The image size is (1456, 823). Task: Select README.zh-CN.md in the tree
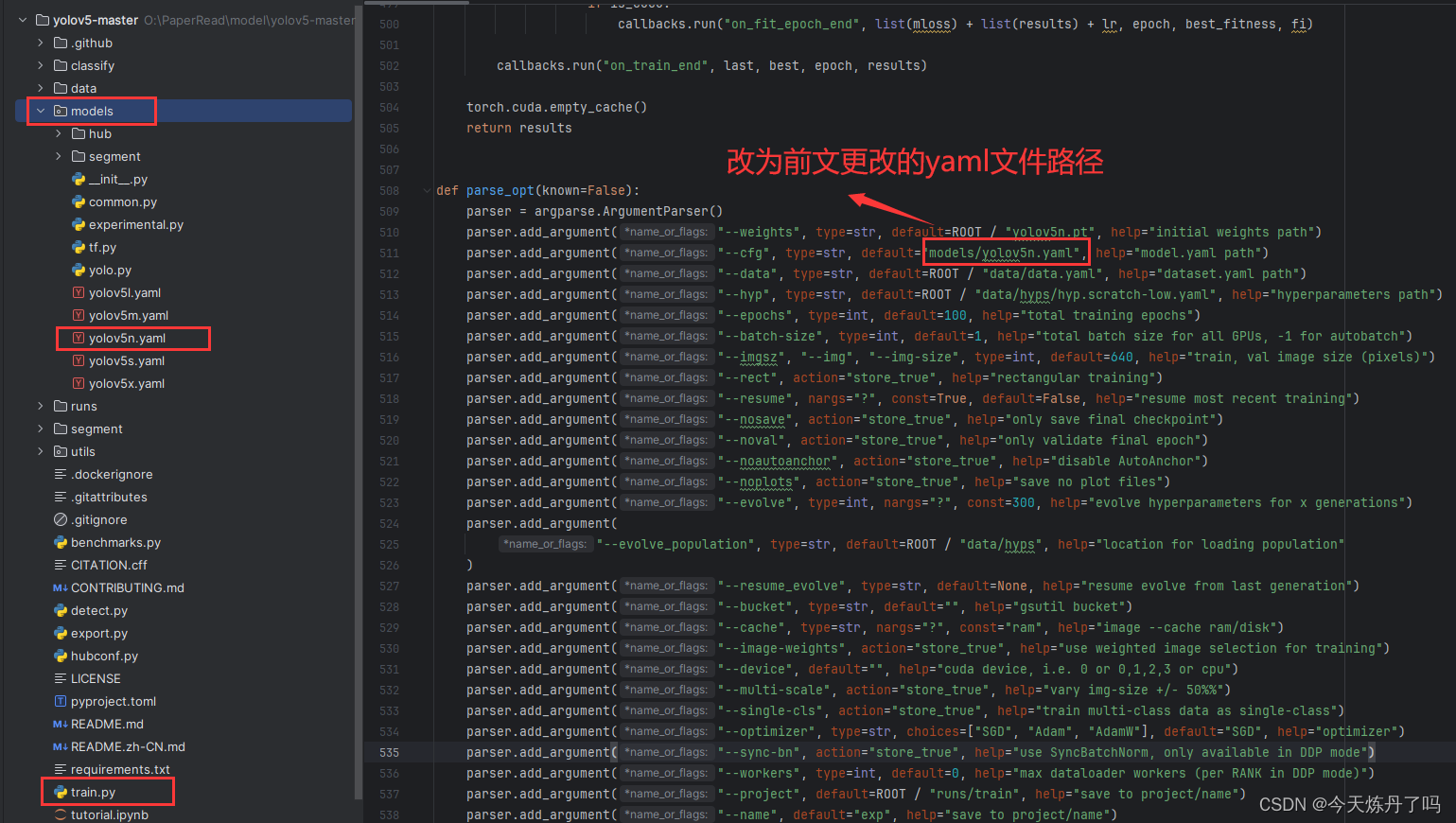tap(128, 746)
